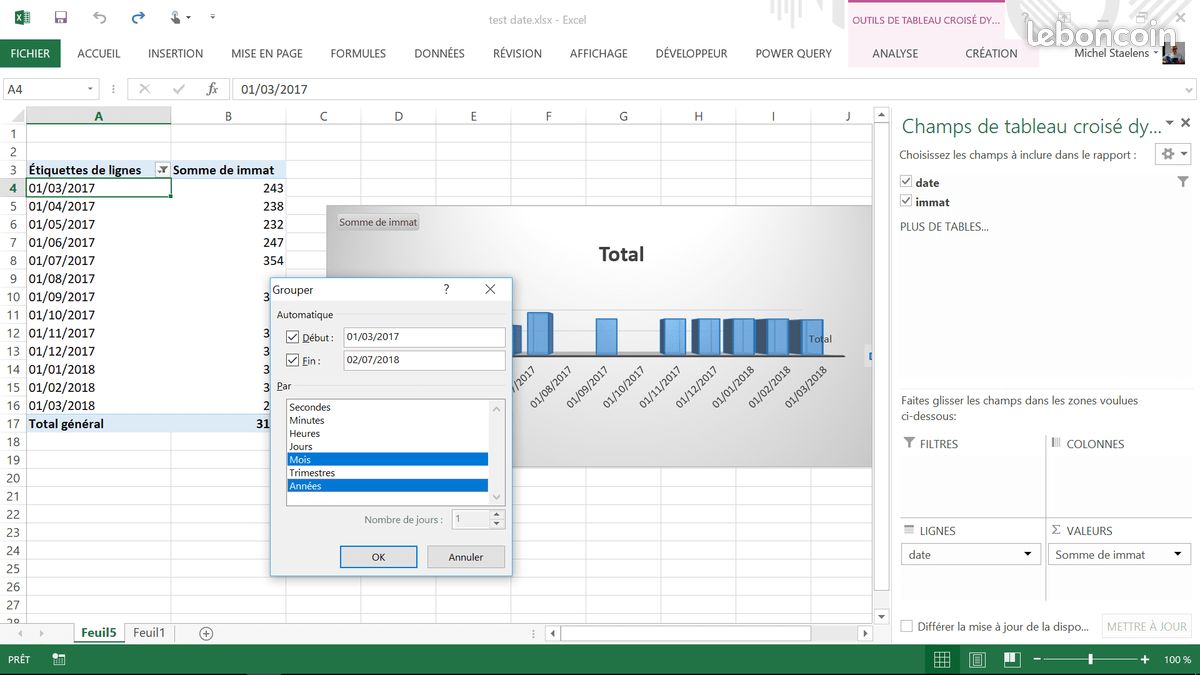The height and width of the screenshot is (675, 1200).
Task: Switch to Page Break Preview icon
Action: click(x=1011, y=660)
